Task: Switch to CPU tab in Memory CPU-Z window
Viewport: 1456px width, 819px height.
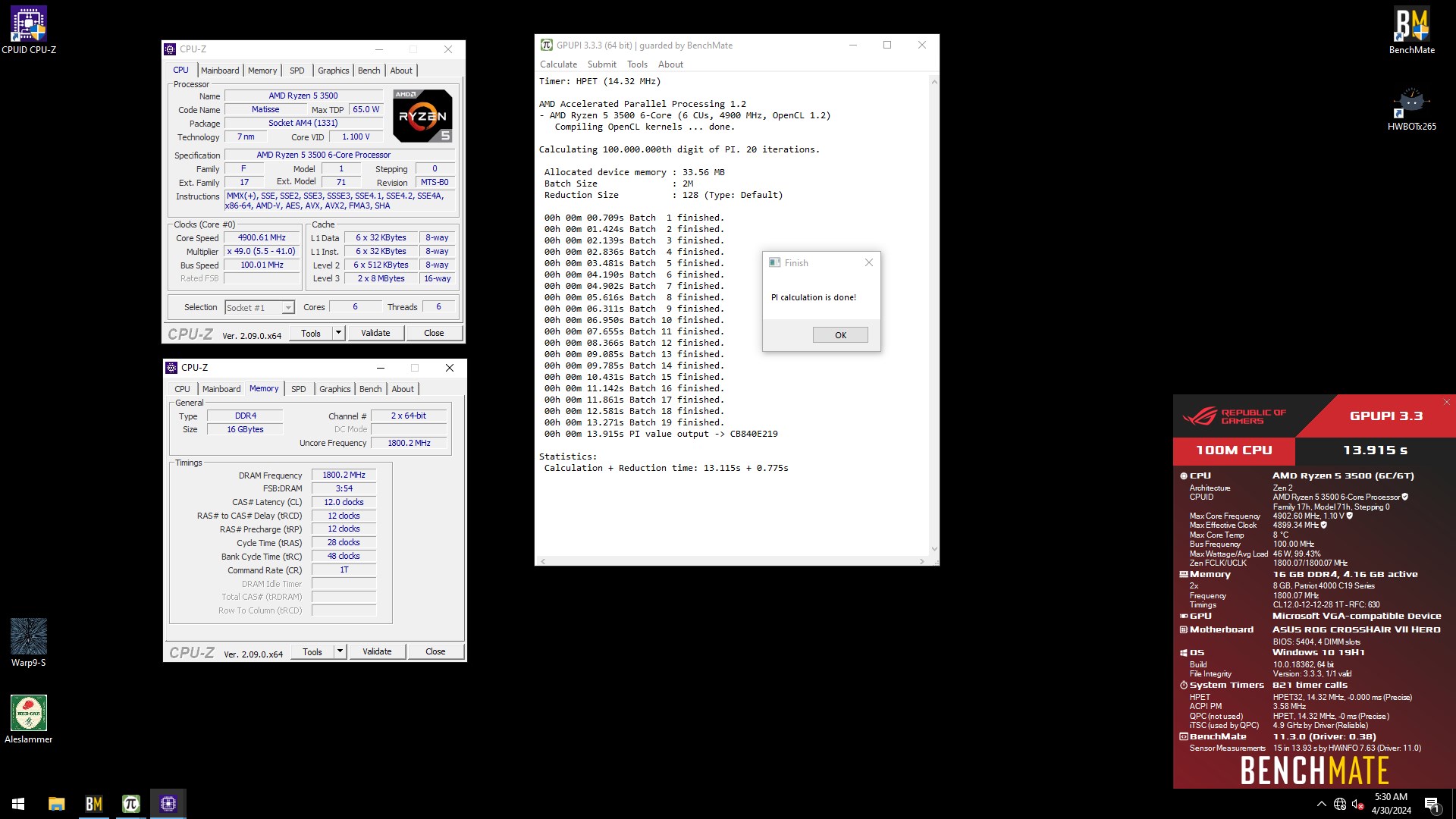Action: click(x=183, y=389)
